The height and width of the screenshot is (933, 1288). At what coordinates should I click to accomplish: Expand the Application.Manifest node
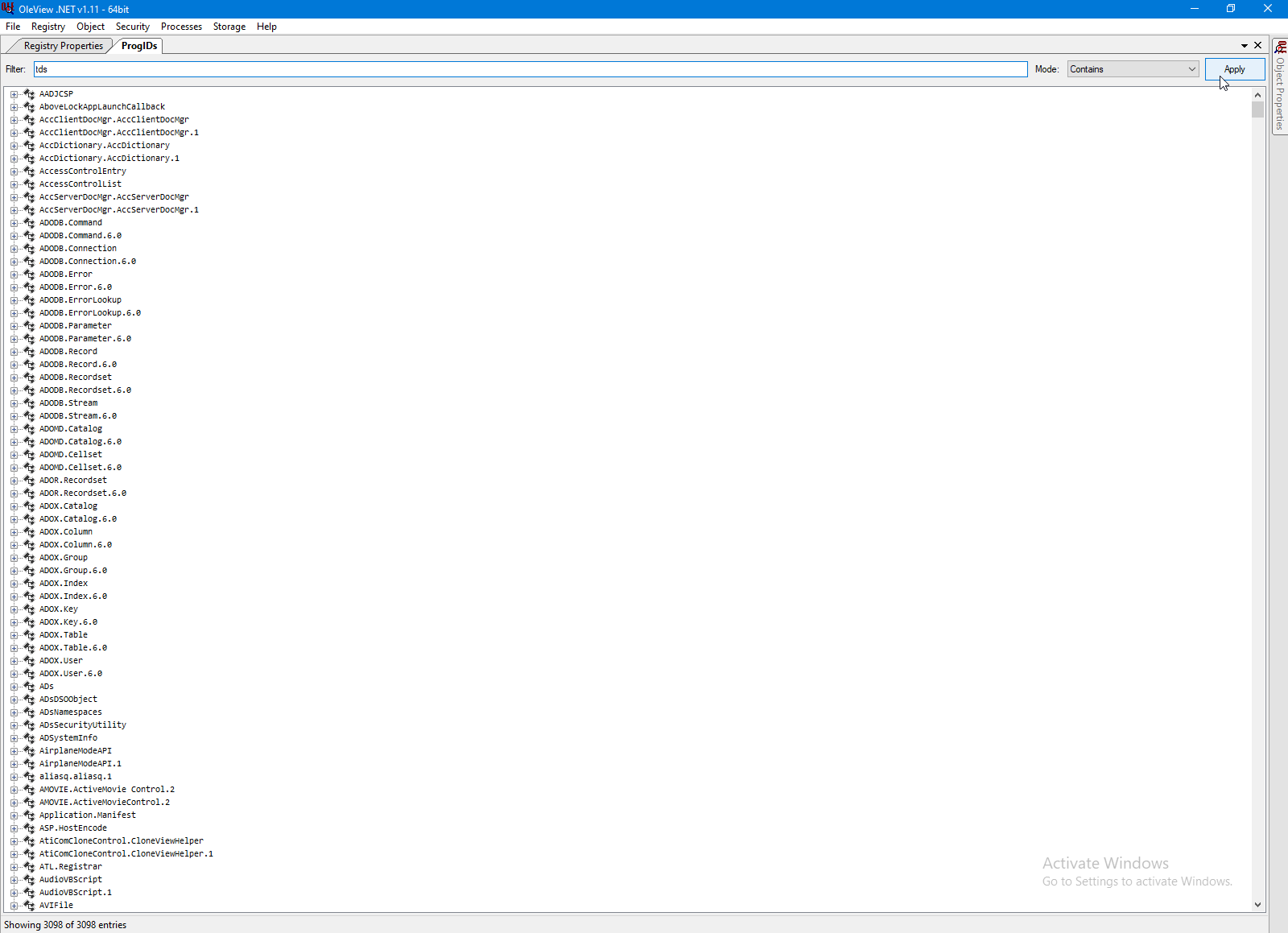tap(14, 815)
